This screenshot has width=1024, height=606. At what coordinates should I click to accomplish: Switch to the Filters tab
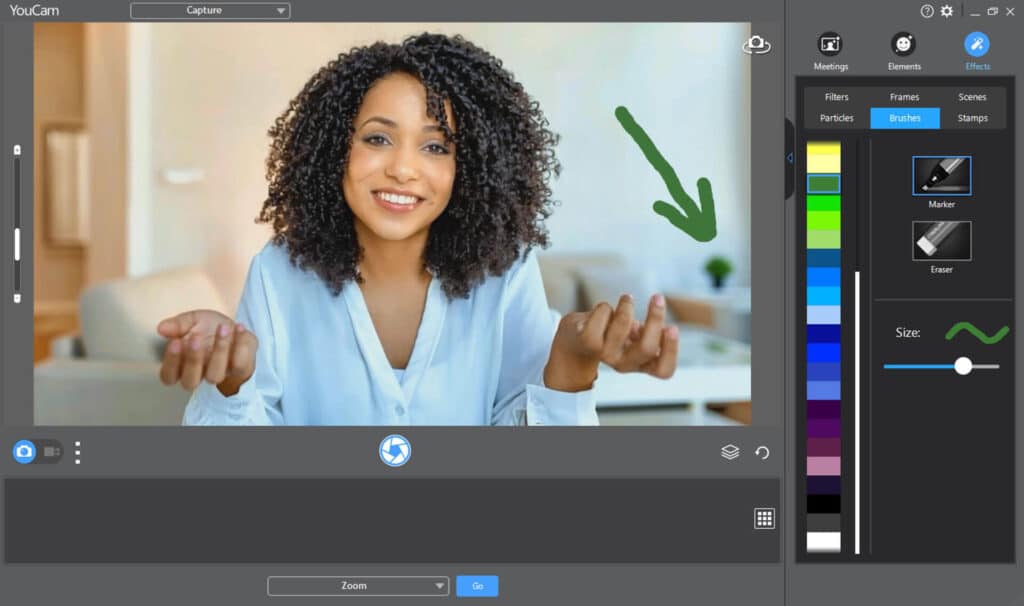[x=837, y=97]
